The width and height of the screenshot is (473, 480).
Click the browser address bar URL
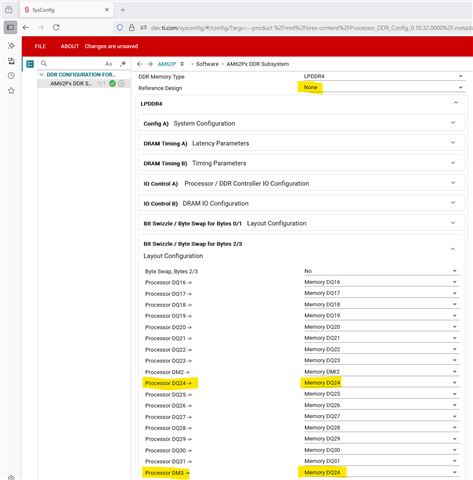pos(311,28)
